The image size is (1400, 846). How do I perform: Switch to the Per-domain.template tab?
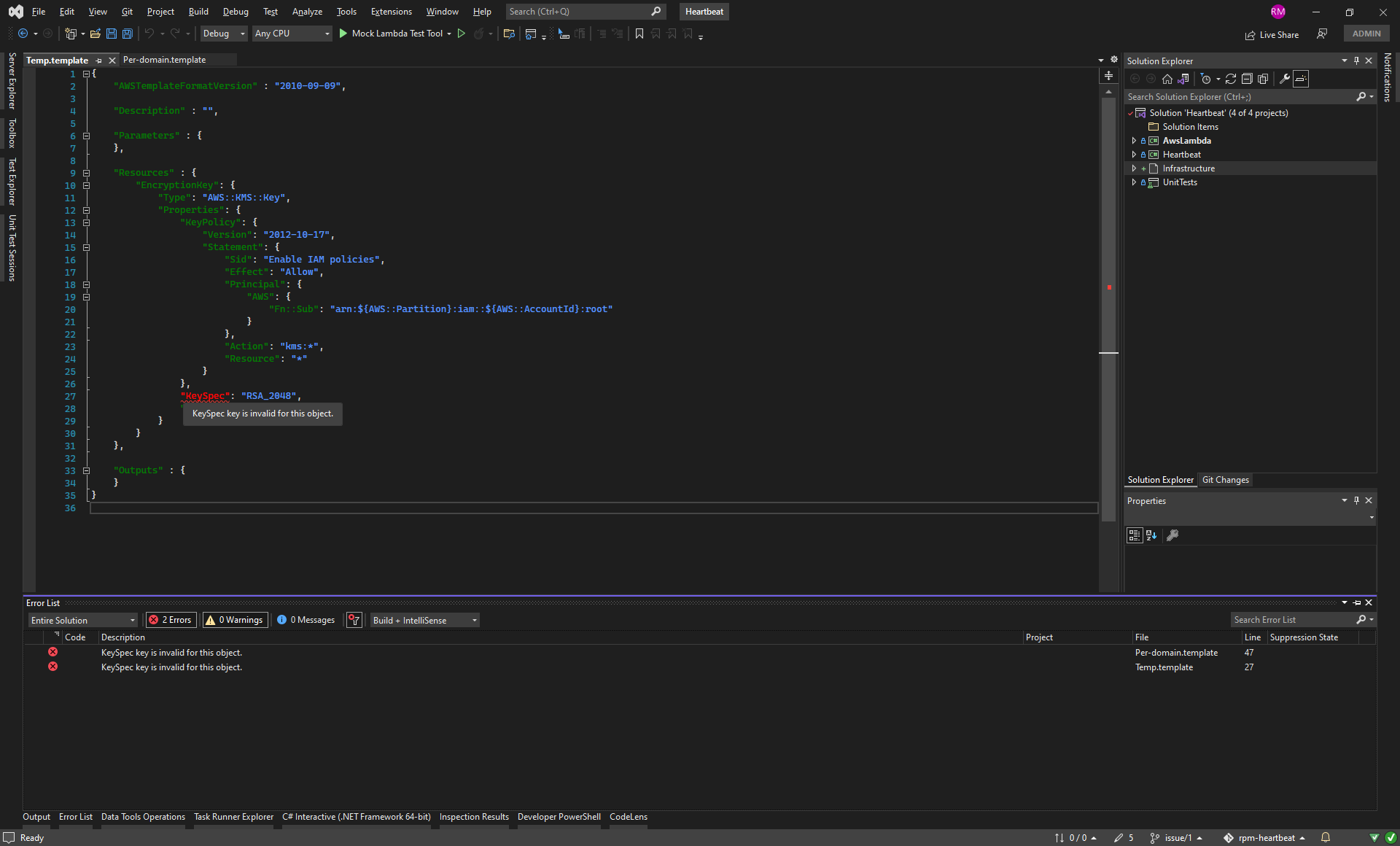(x=164, y=60)
